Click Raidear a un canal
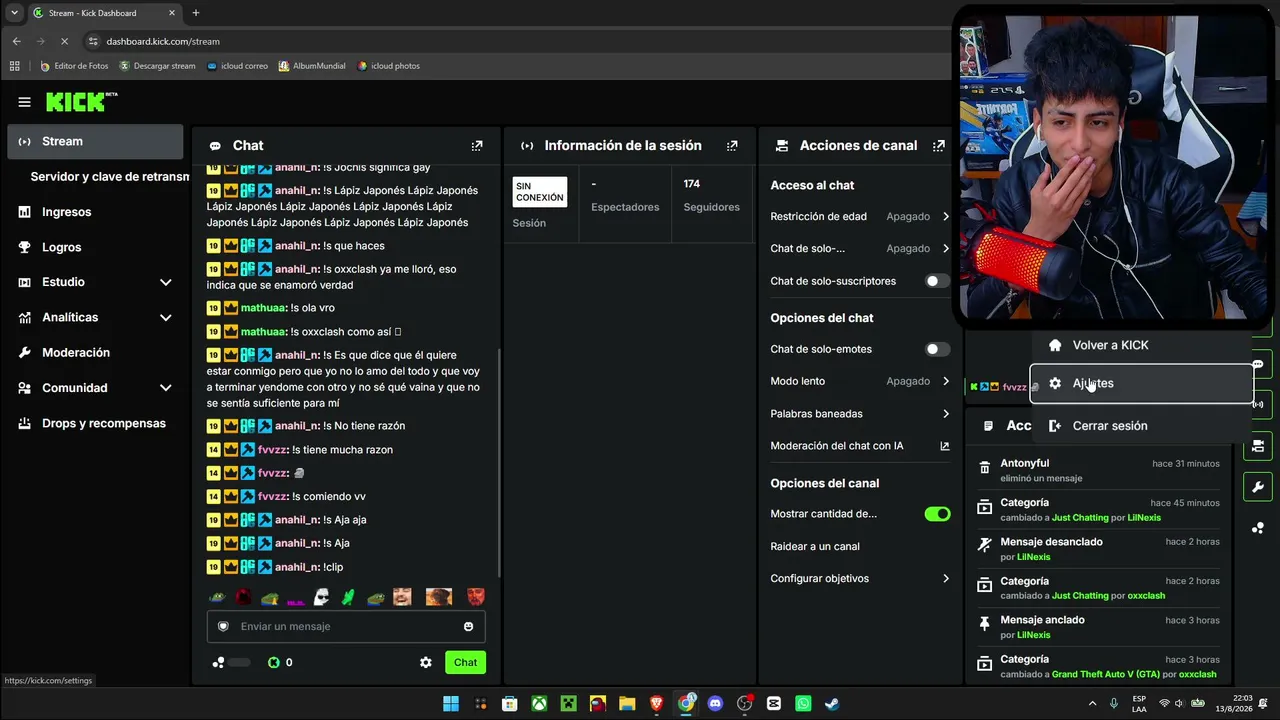 [815, 546]
